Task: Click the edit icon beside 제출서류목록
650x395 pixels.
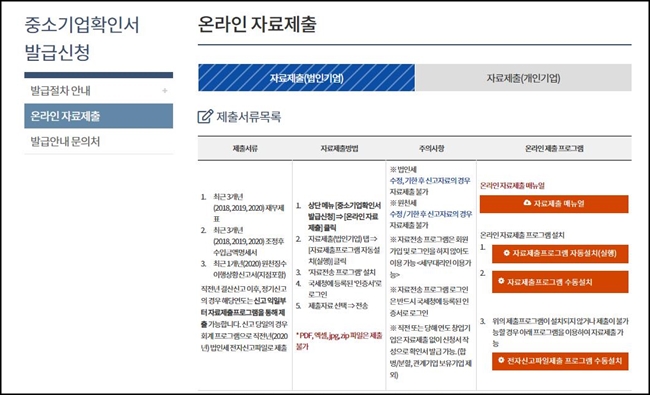Action: [x=205, y=116]
